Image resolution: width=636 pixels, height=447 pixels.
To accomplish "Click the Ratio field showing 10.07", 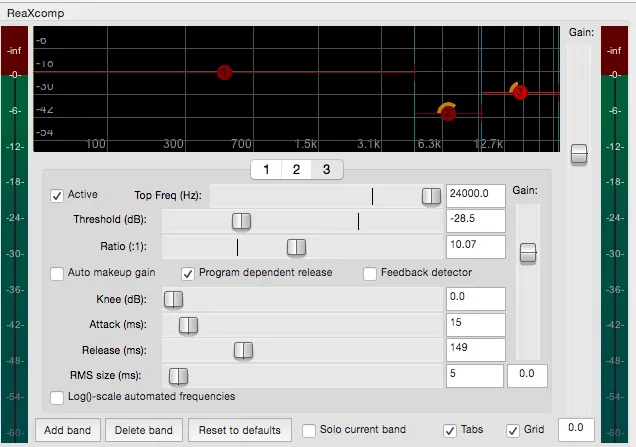I will (476, 247).
